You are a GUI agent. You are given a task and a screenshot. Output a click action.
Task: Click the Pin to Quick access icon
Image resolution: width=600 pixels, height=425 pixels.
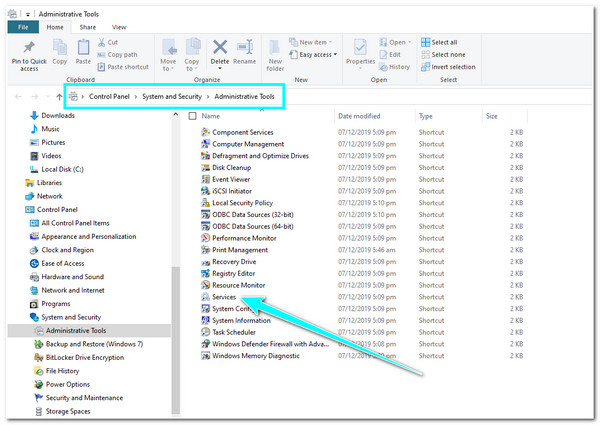[x=29, y=47]
